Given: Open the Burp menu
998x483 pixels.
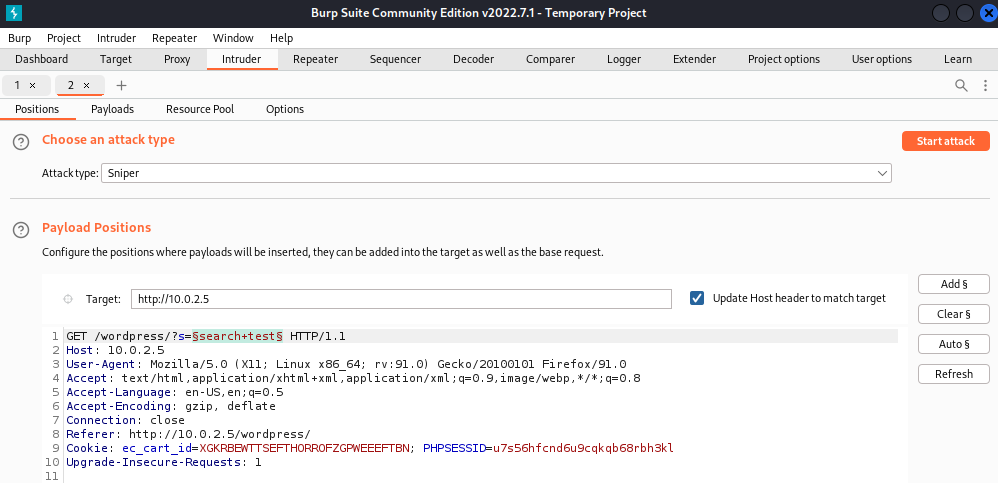Looking at the screenshot, I should pyautogui.click(x=20, y=38).
